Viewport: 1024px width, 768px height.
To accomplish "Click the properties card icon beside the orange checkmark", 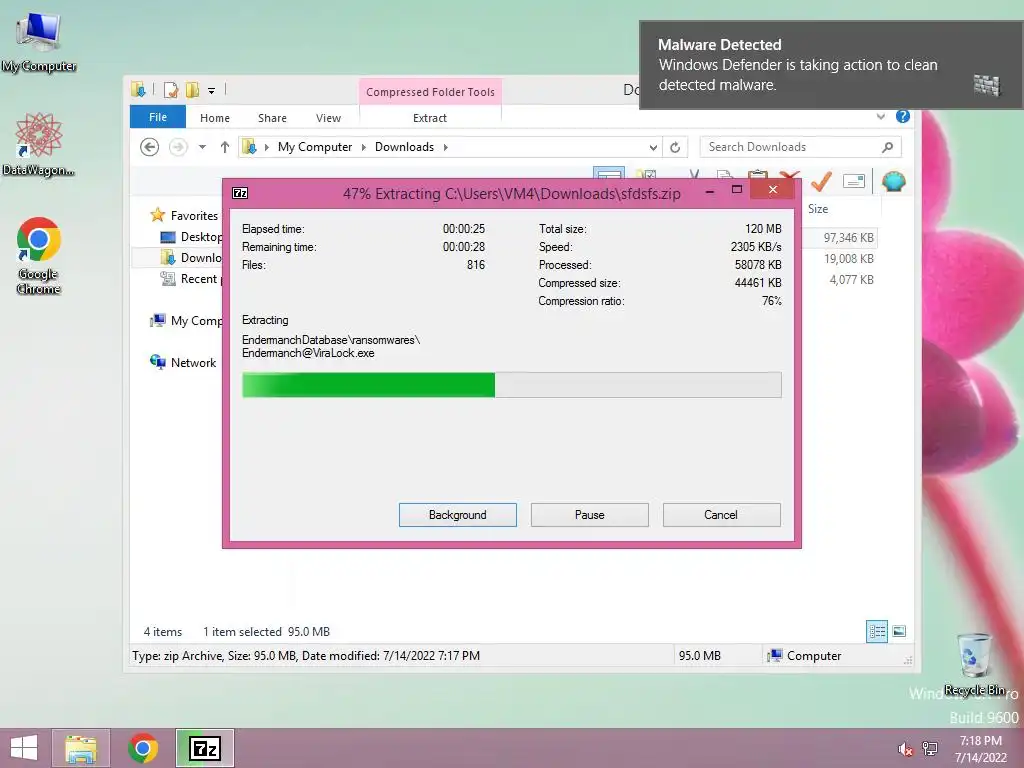I will pos(854,181).
